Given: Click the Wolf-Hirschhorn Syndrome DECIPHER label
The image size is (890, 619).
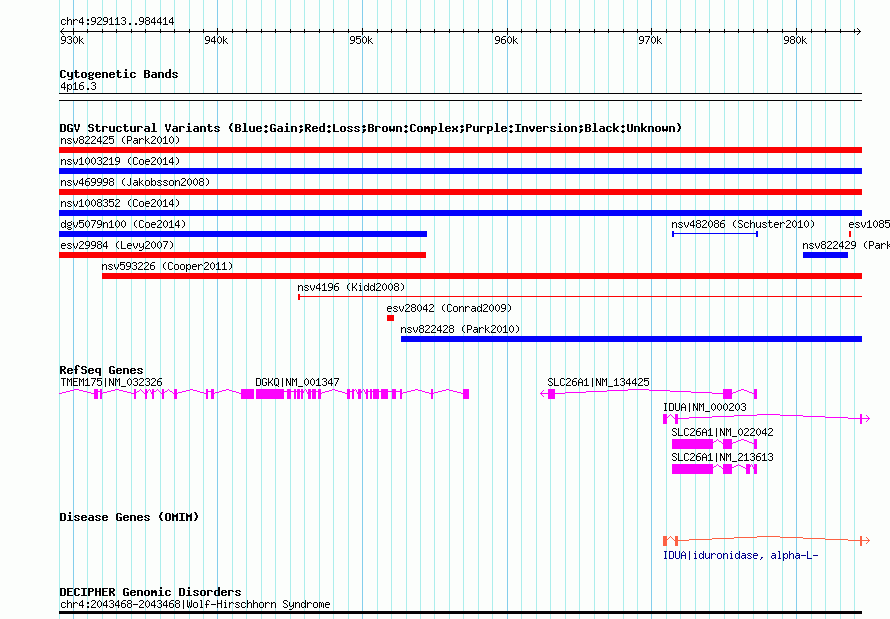Looking at the screenshot, I should tap(195, 604).
